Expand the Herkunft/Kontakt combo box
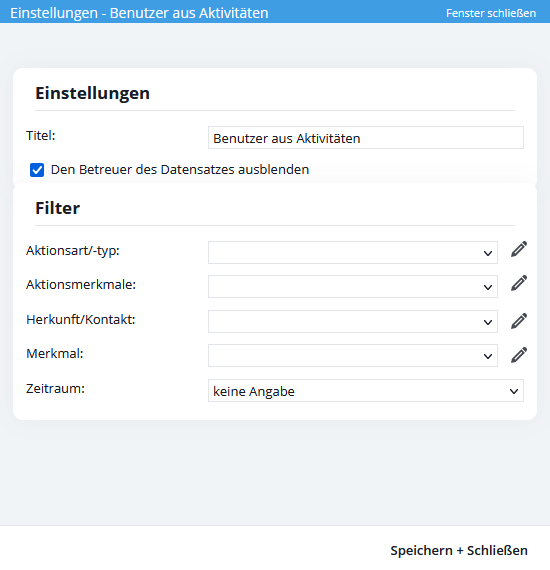550x570 pixels. coord(353,321)
